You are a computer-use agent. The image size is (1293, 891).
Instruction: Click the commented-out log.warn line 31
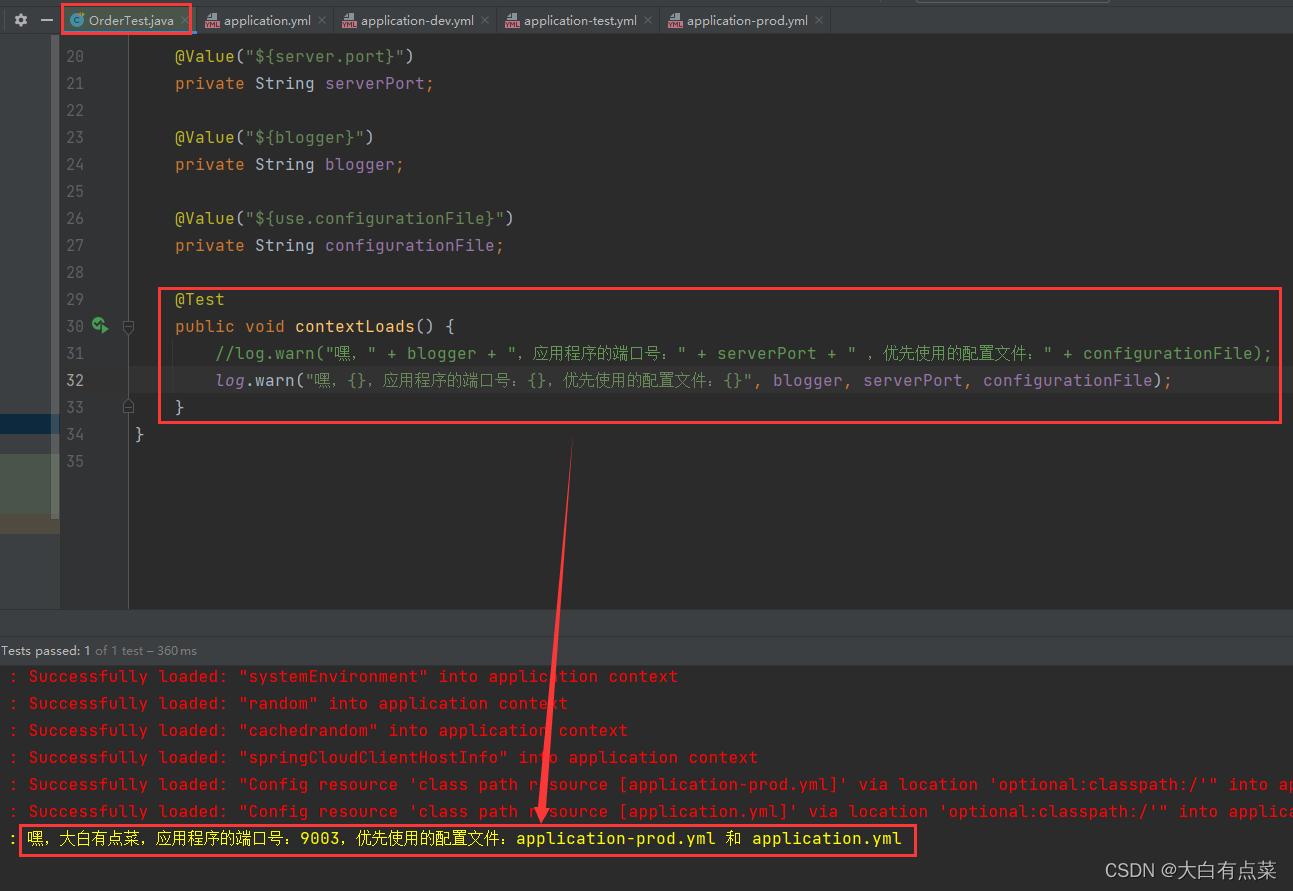tap(743, 353)
